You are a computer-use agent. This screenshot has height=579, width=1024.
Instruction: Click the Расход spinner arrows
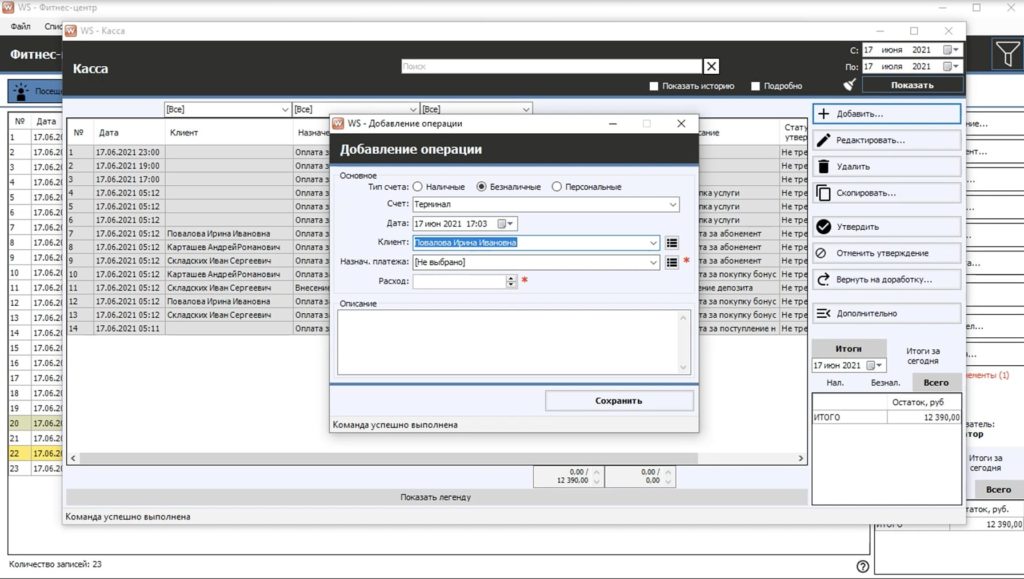[x=511, y=281]
